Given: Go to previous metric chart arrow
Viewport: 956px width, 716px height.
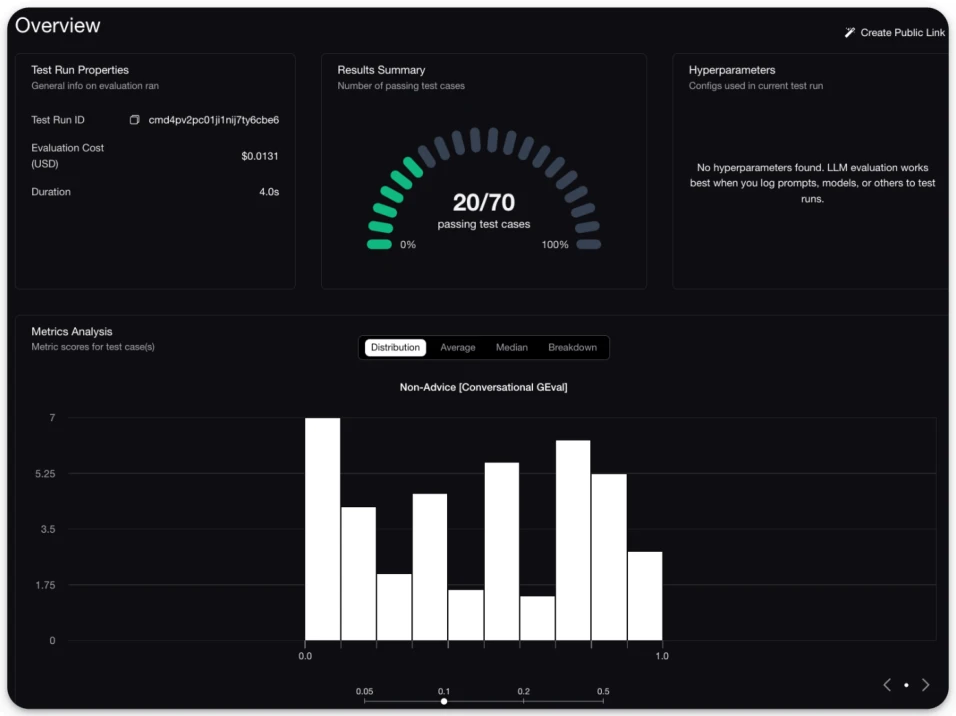Looking at the screenshot, I should [887, 685].
